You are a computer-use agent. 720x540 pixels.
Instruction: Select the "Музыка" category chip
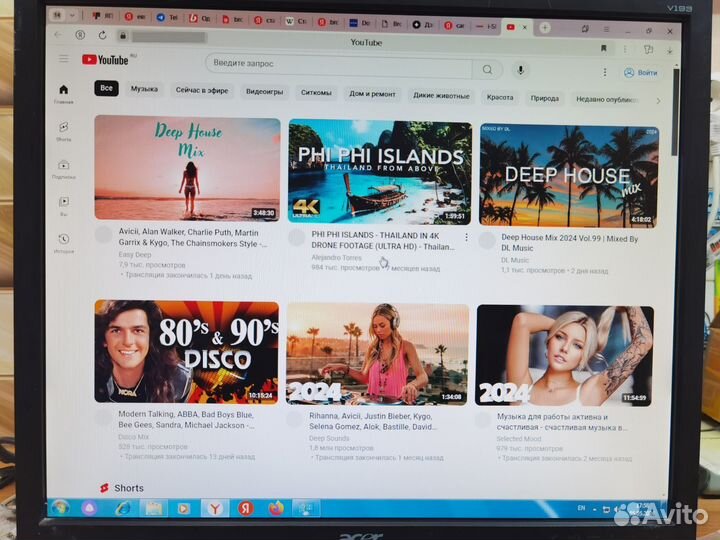coord(144,89)
